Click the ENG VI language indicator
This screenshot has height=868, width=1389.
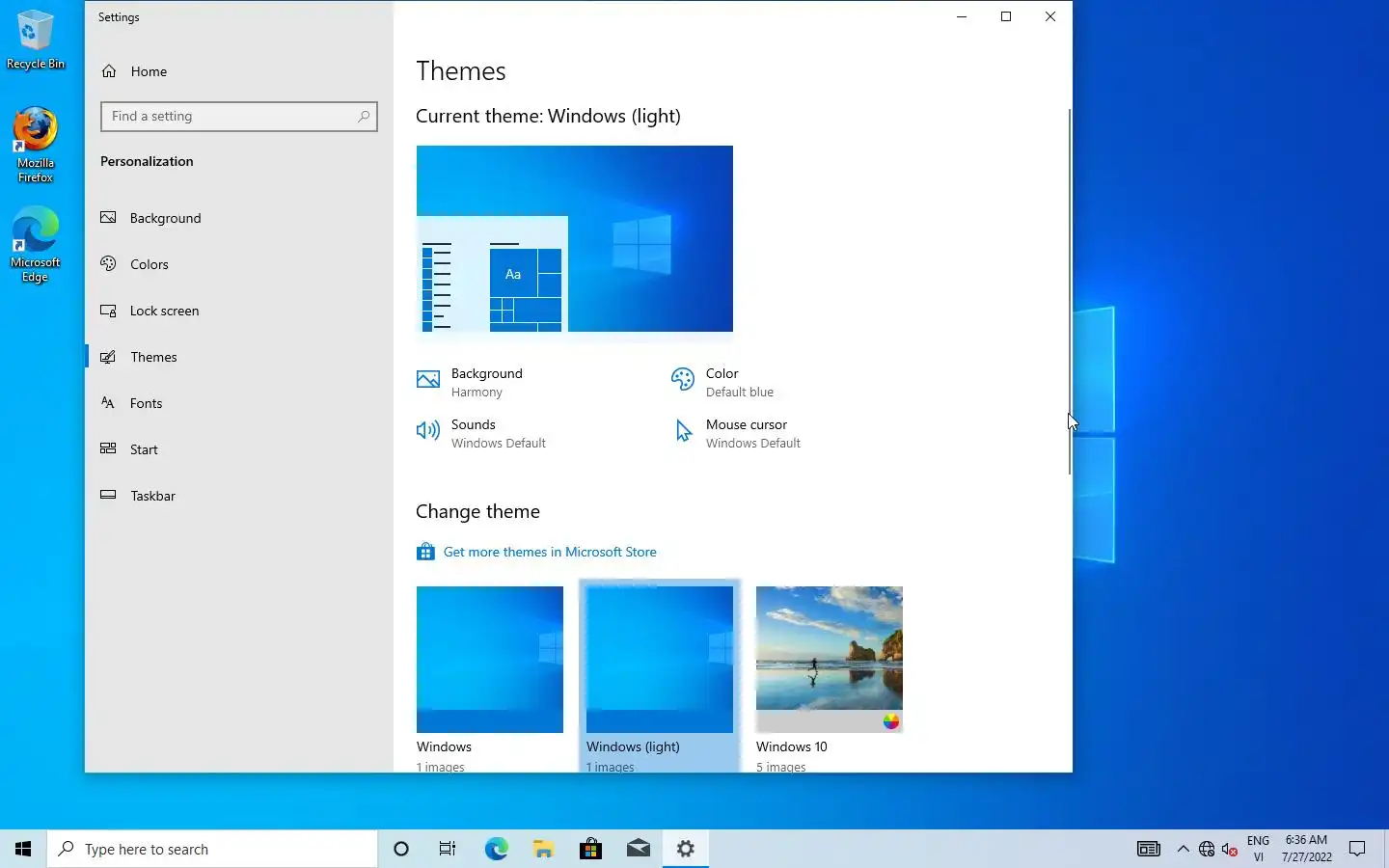tap(1258, 849)
